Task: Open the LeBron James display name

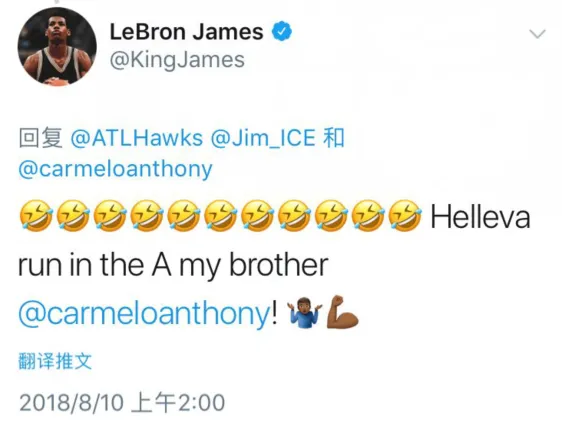Action: click(186, 32)
